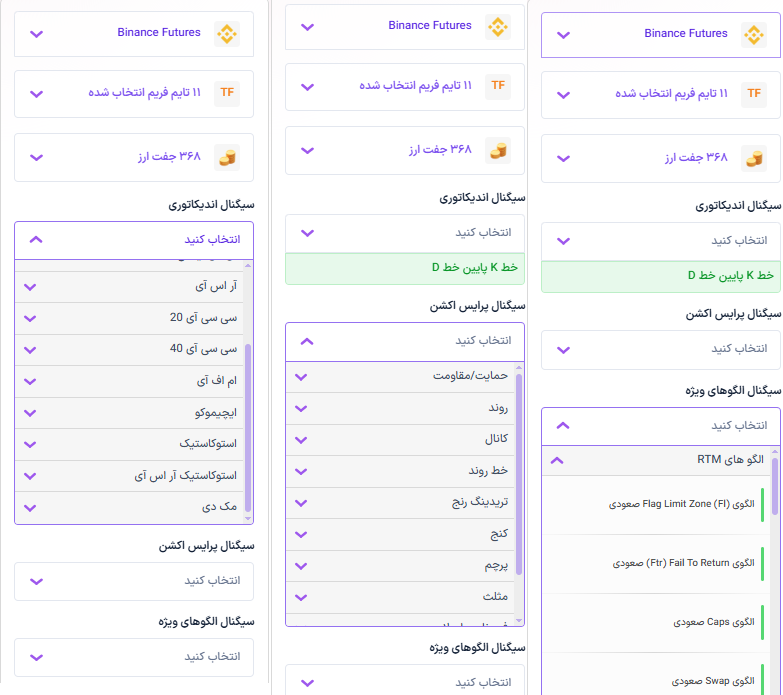
Task: Click the Binance logo icon in the right panel
Action: [754, 35]
